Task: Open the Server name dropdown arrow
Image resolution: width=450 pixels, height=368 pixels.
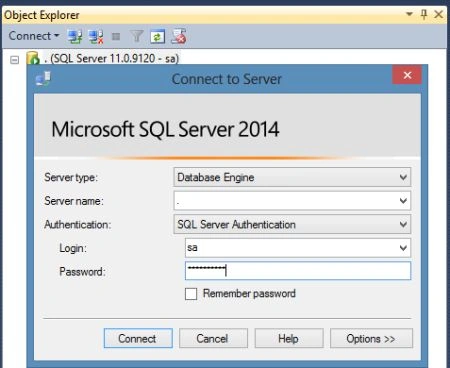Action: (x=403, y=201)
